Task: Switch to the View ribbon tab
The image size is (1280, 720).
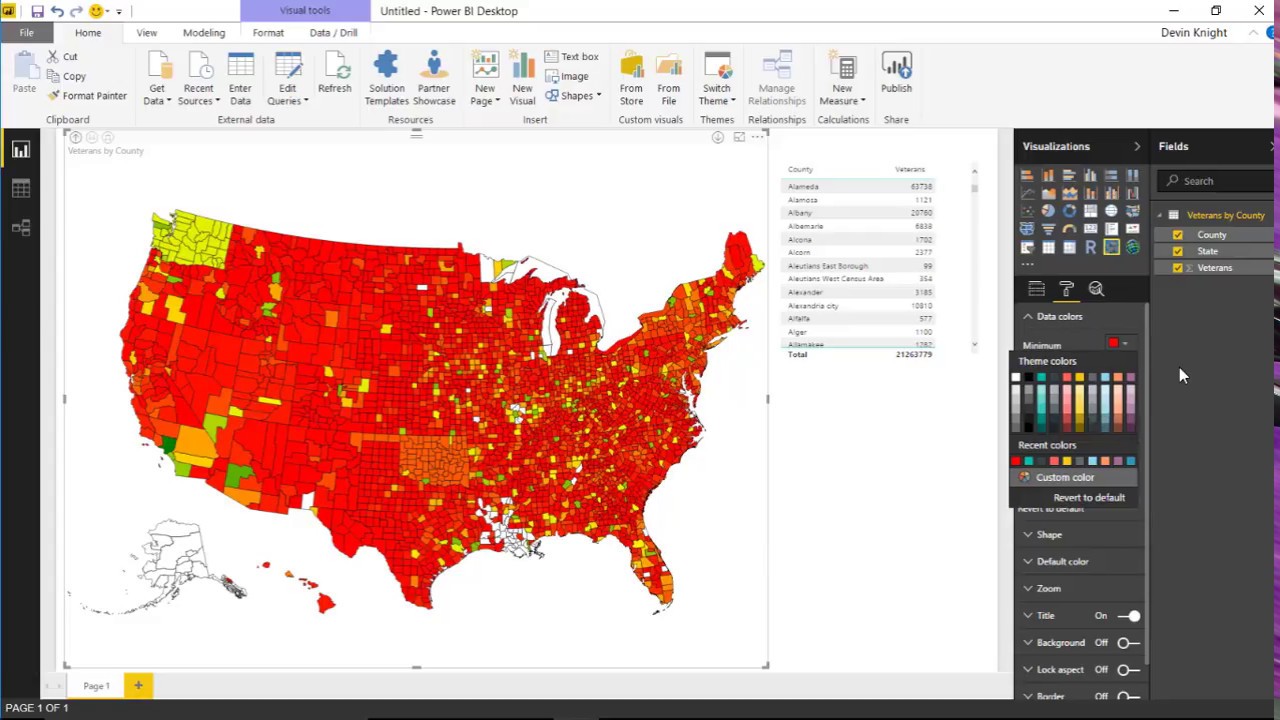Action: (x=146, y=33)
